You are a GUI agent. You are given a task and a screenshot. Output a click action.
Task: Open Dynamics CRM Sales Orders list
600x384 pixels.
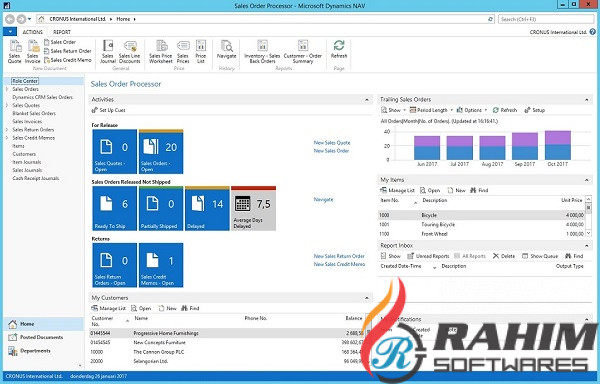[42, 97]
